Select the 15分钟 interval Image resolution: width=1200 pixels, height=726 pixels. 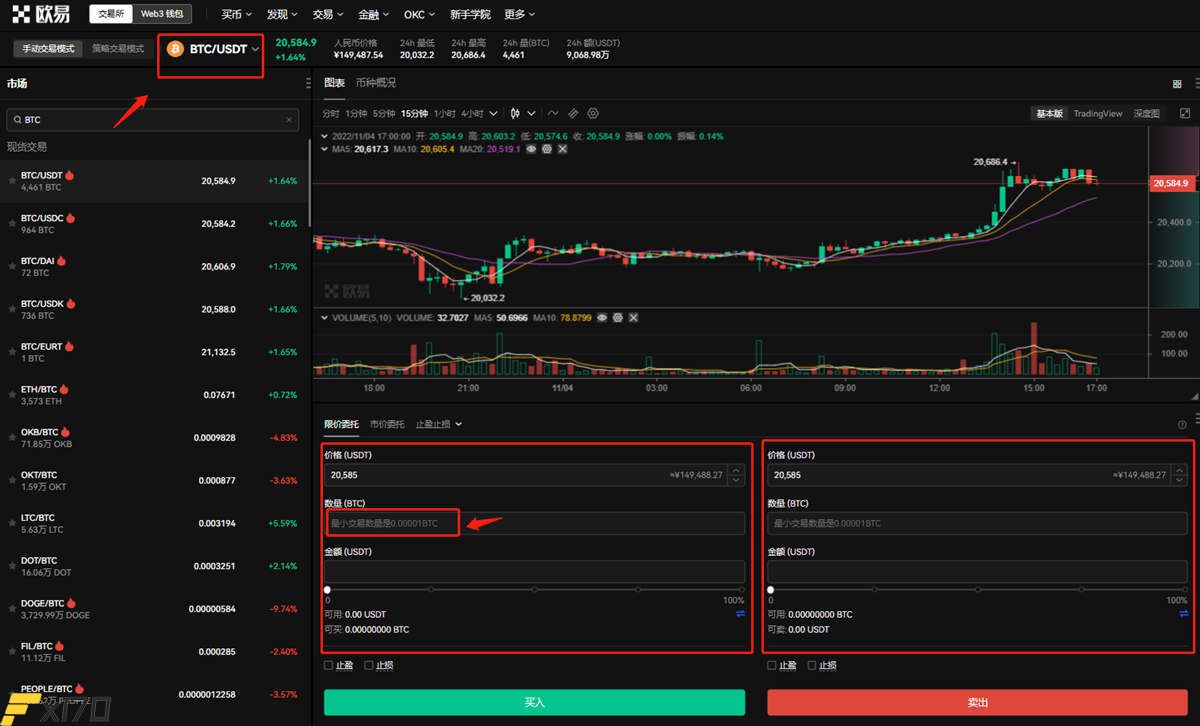click(x=412, y=114)
